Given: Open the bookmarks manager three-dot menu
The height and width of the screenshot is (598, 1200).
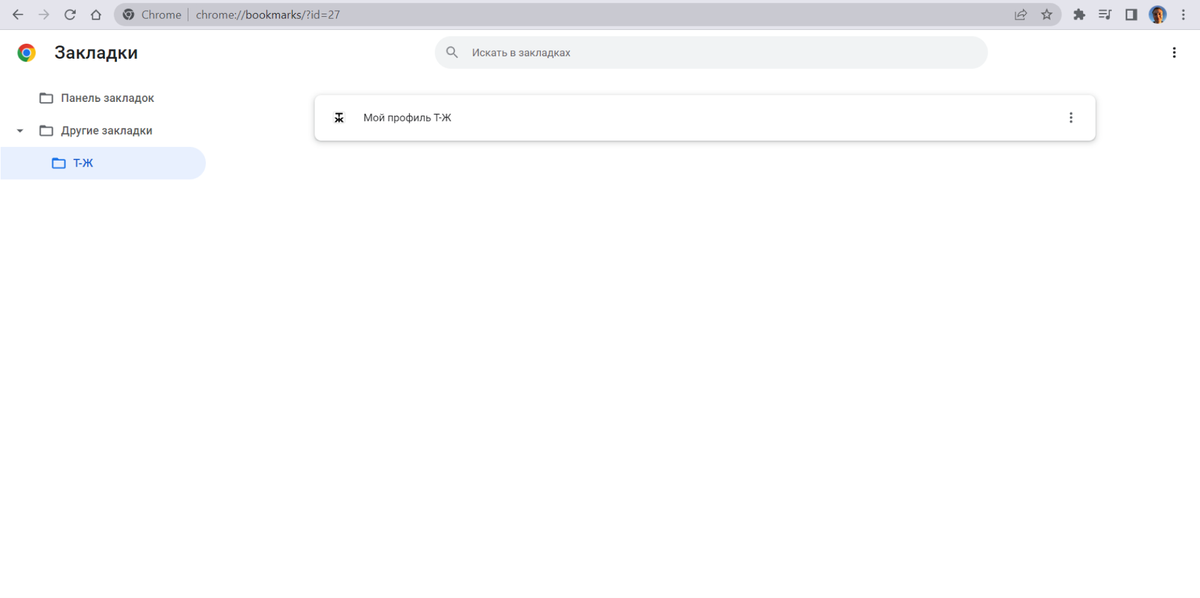Looking at the screenshot, I should (1174, 53).
